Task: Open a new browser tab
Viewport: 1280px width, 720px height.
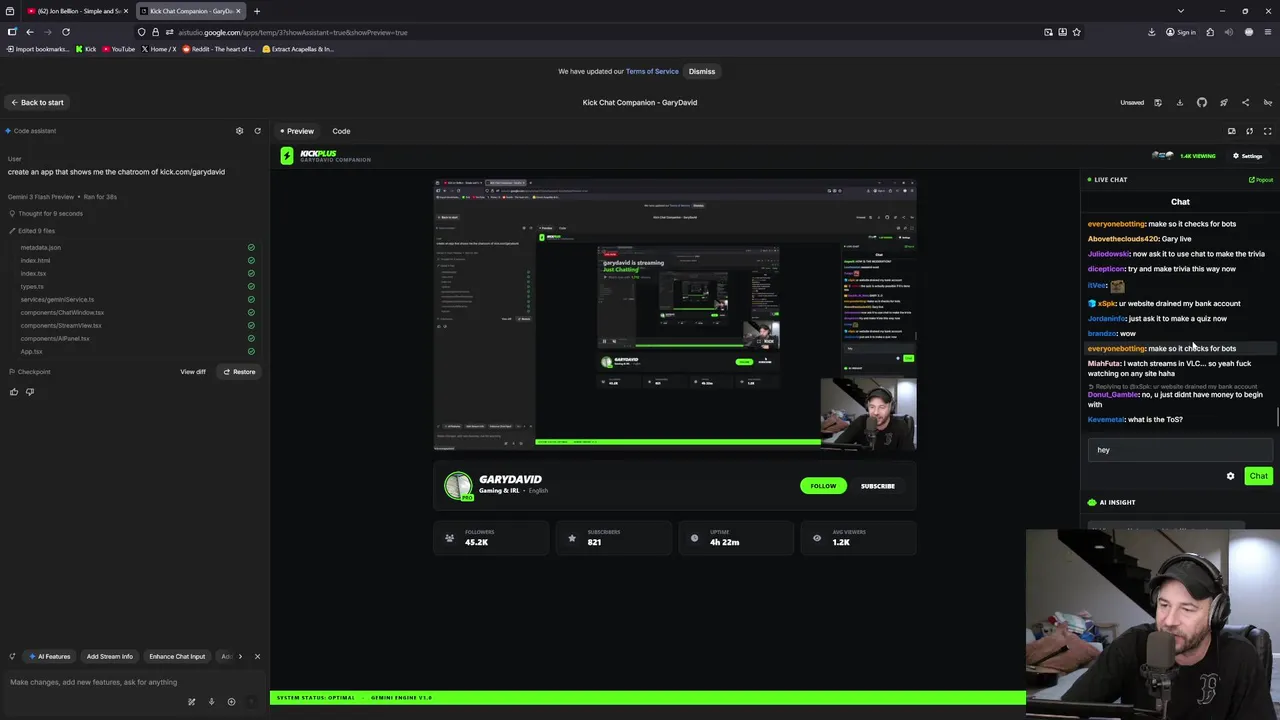Action: click(256, 11)
